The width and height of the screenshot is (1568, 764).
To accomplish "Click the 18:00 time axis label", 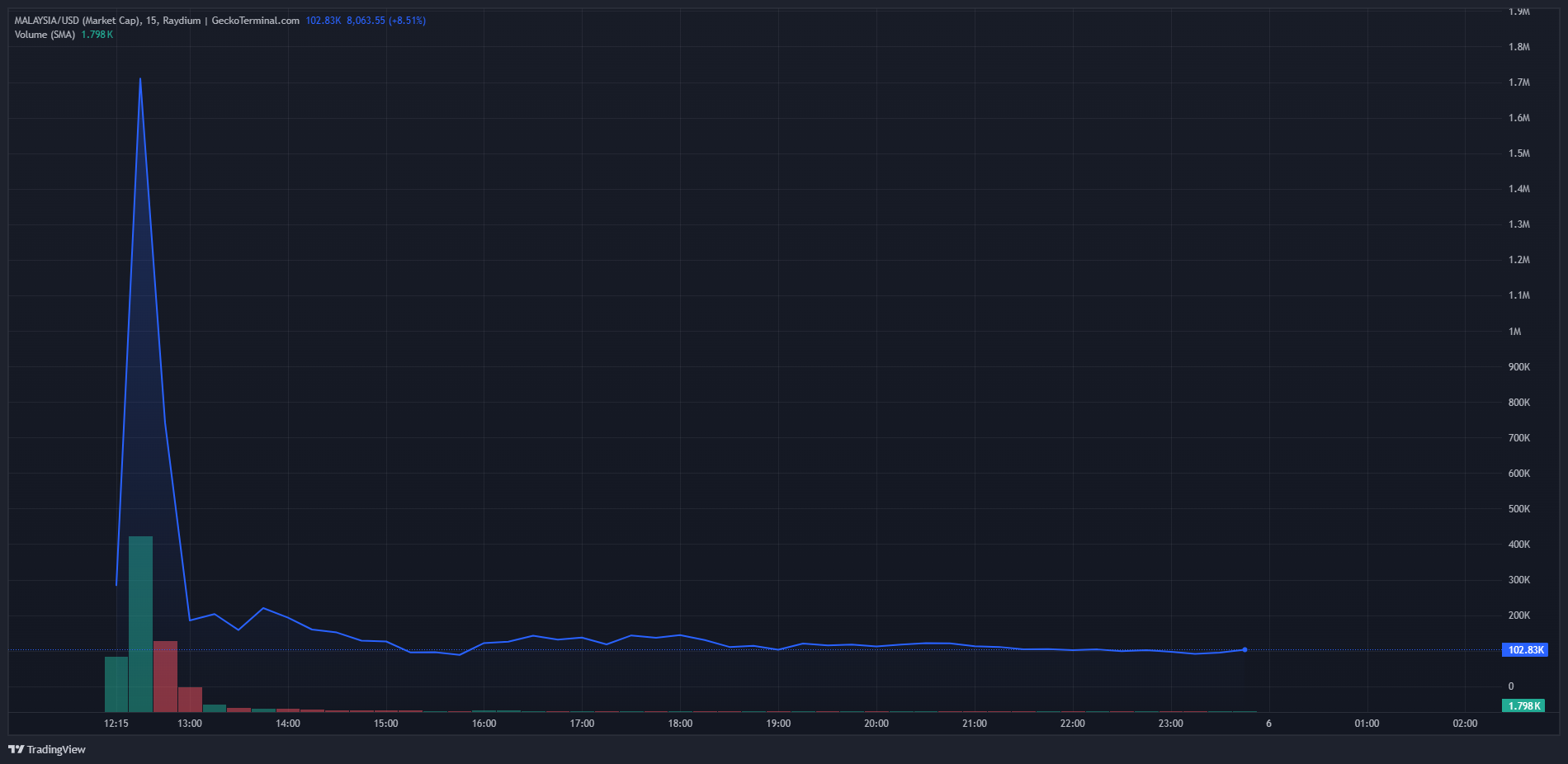I will point(680,724).
